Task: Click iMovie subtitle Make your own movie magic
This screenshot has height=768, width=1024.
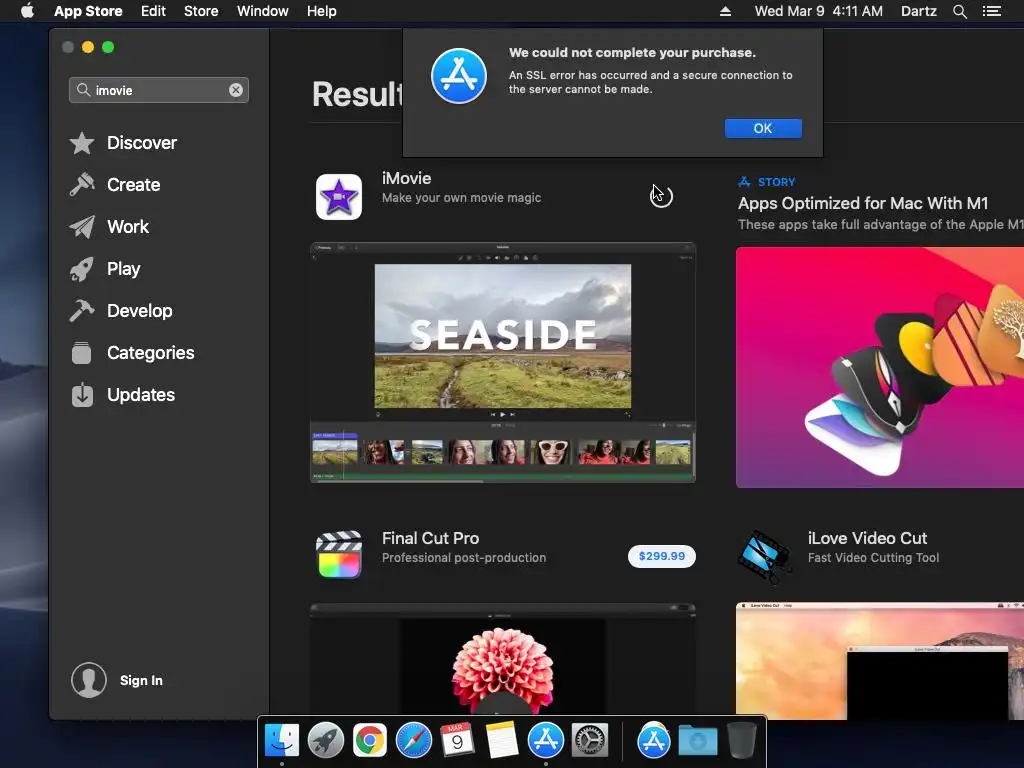Action: [461, 198]
